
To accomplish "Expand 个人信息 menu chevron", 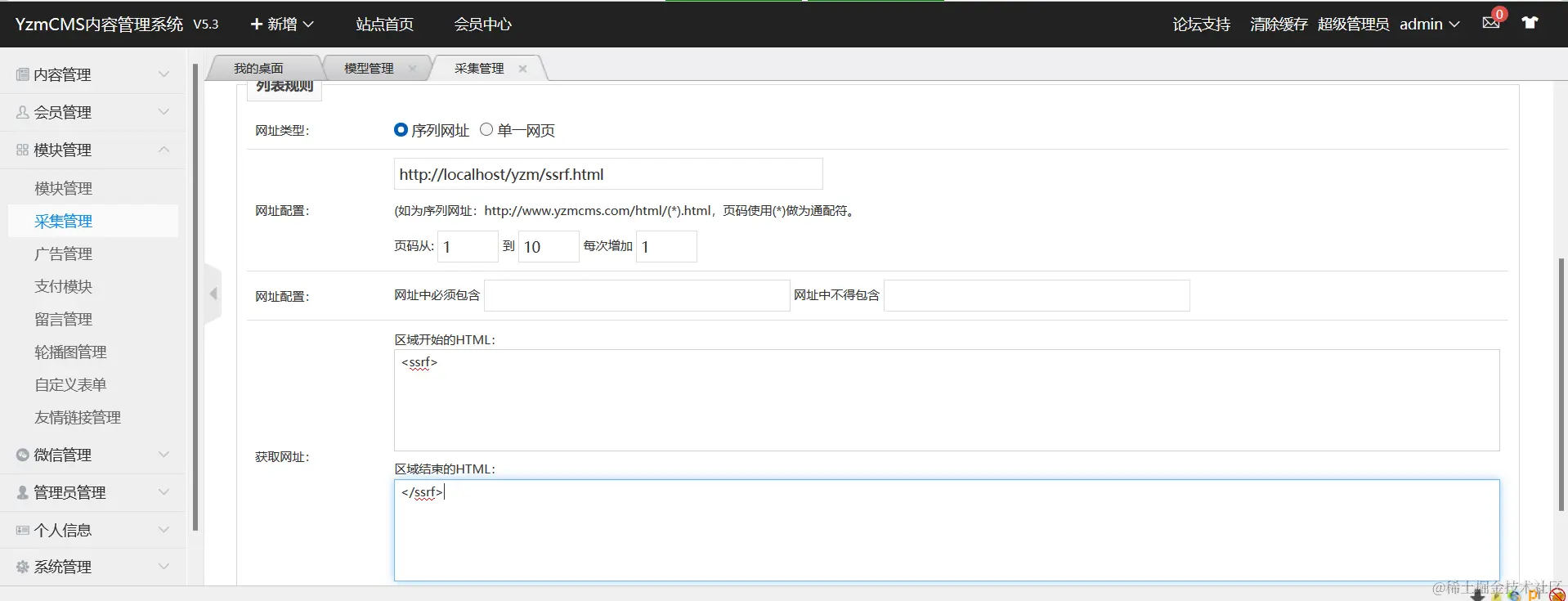I will point(164,530).
